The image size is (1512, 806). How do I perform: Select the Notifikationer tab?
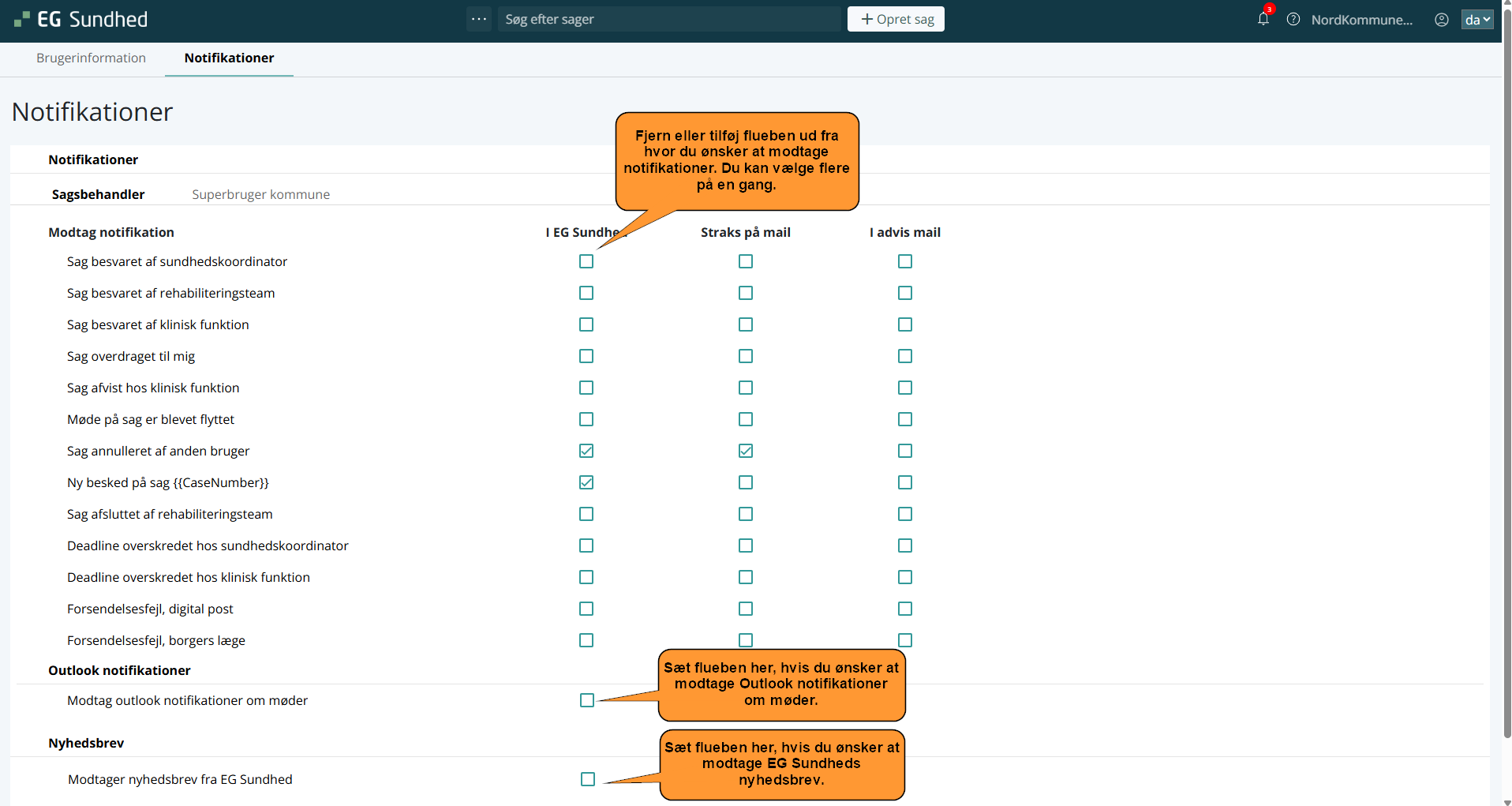(x=229, y=58)
